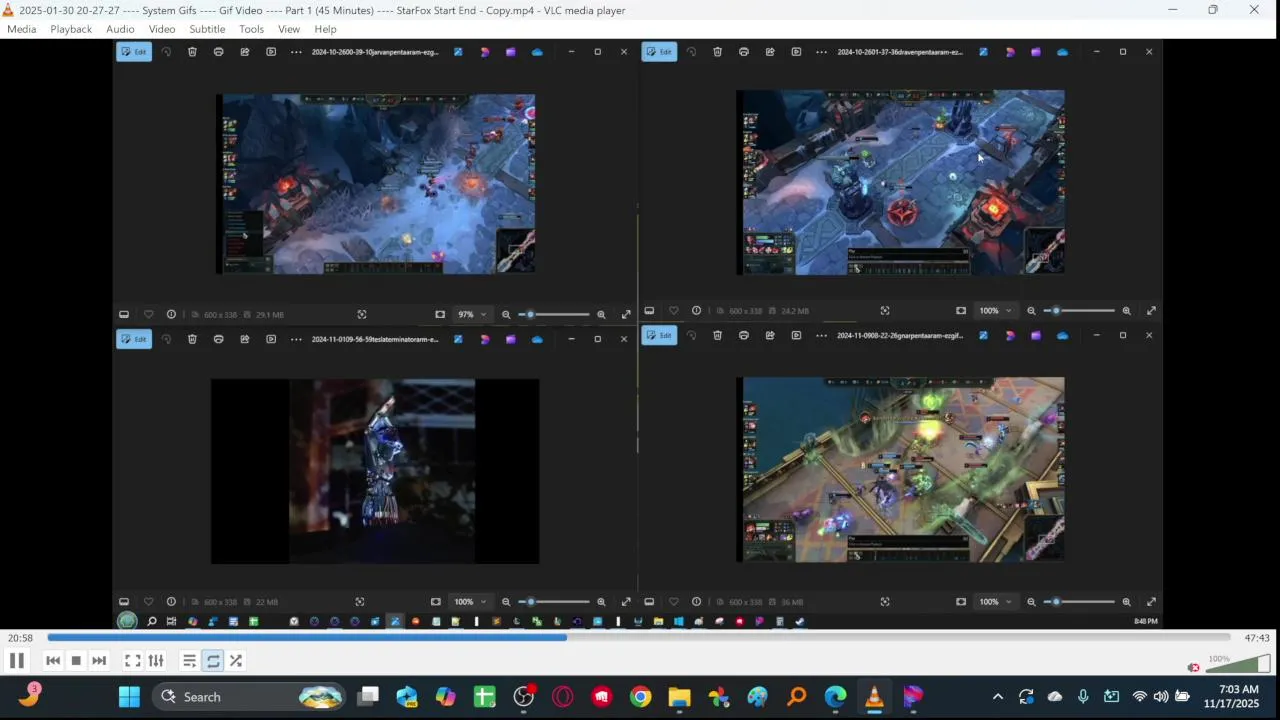Click the microphone tray icon
1280x720 pixels.
point(1083,697)
